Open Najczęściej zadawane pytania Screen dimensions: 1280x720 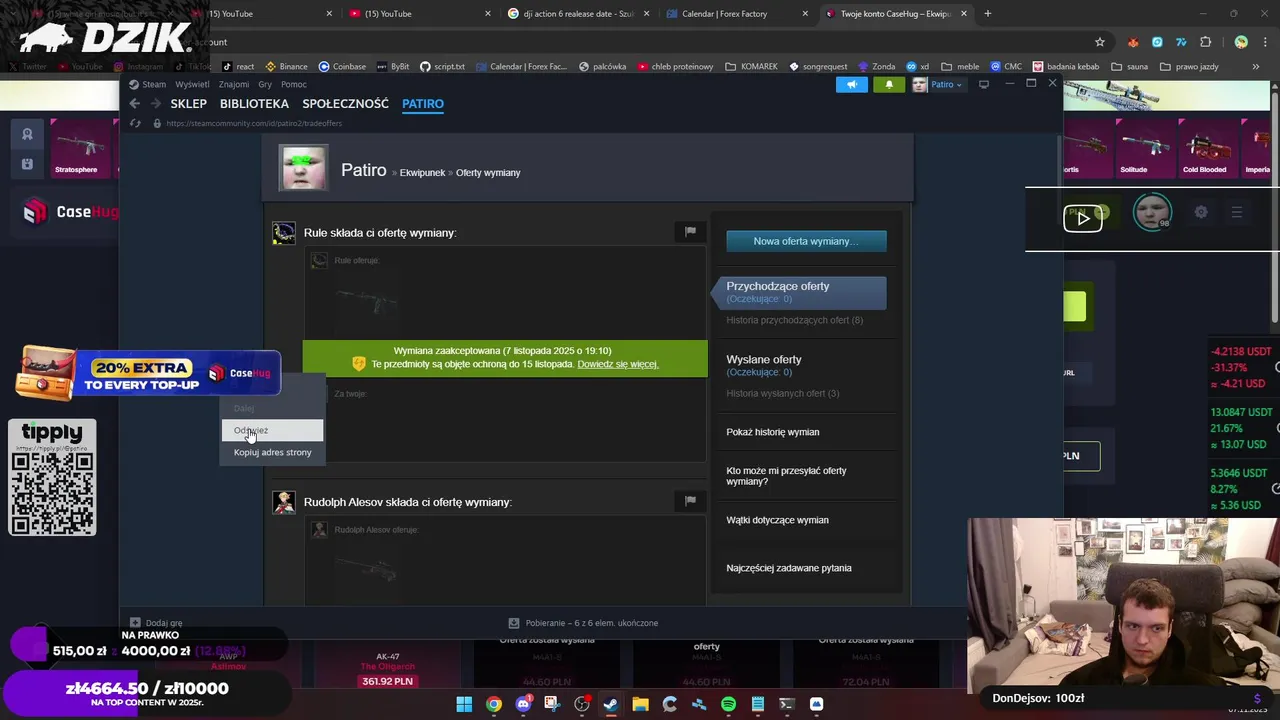point(789,568)
